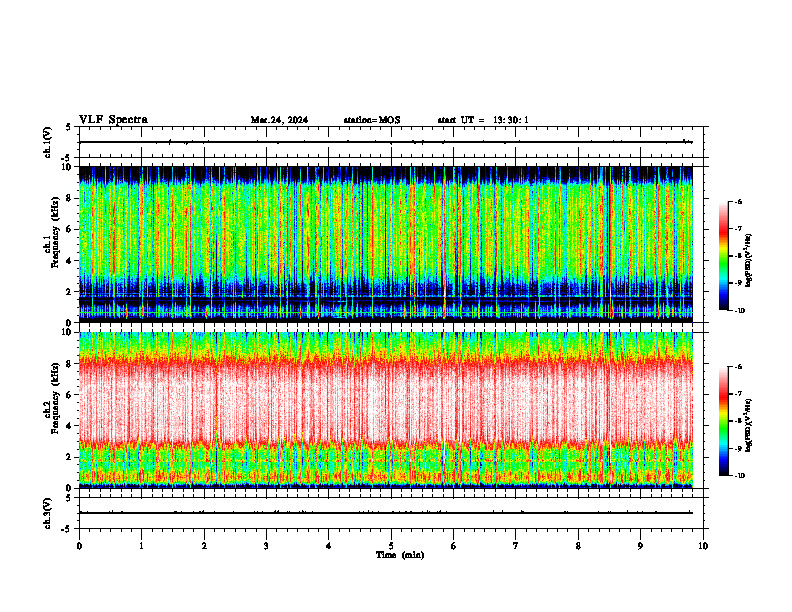This screenshot has height=612, width=792.
Task: Click the ch.1 color scale bar
Action: coord(723,256)
